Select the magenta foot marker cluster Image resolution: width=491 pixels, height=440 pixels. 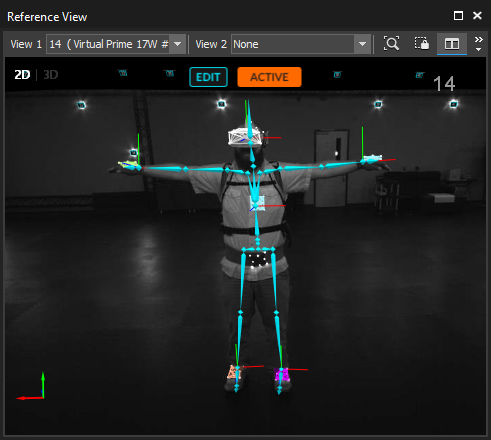pos(282,375)
